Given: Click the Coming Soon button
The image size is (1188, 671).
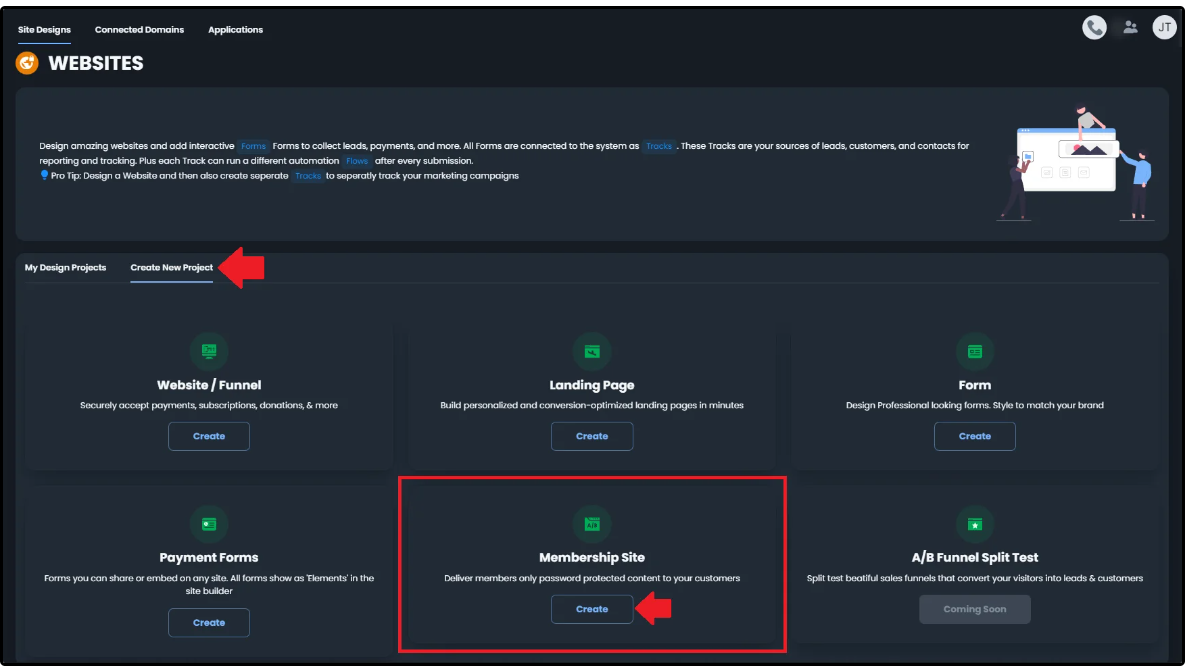Looking at the screenshot, I should 974,609.
